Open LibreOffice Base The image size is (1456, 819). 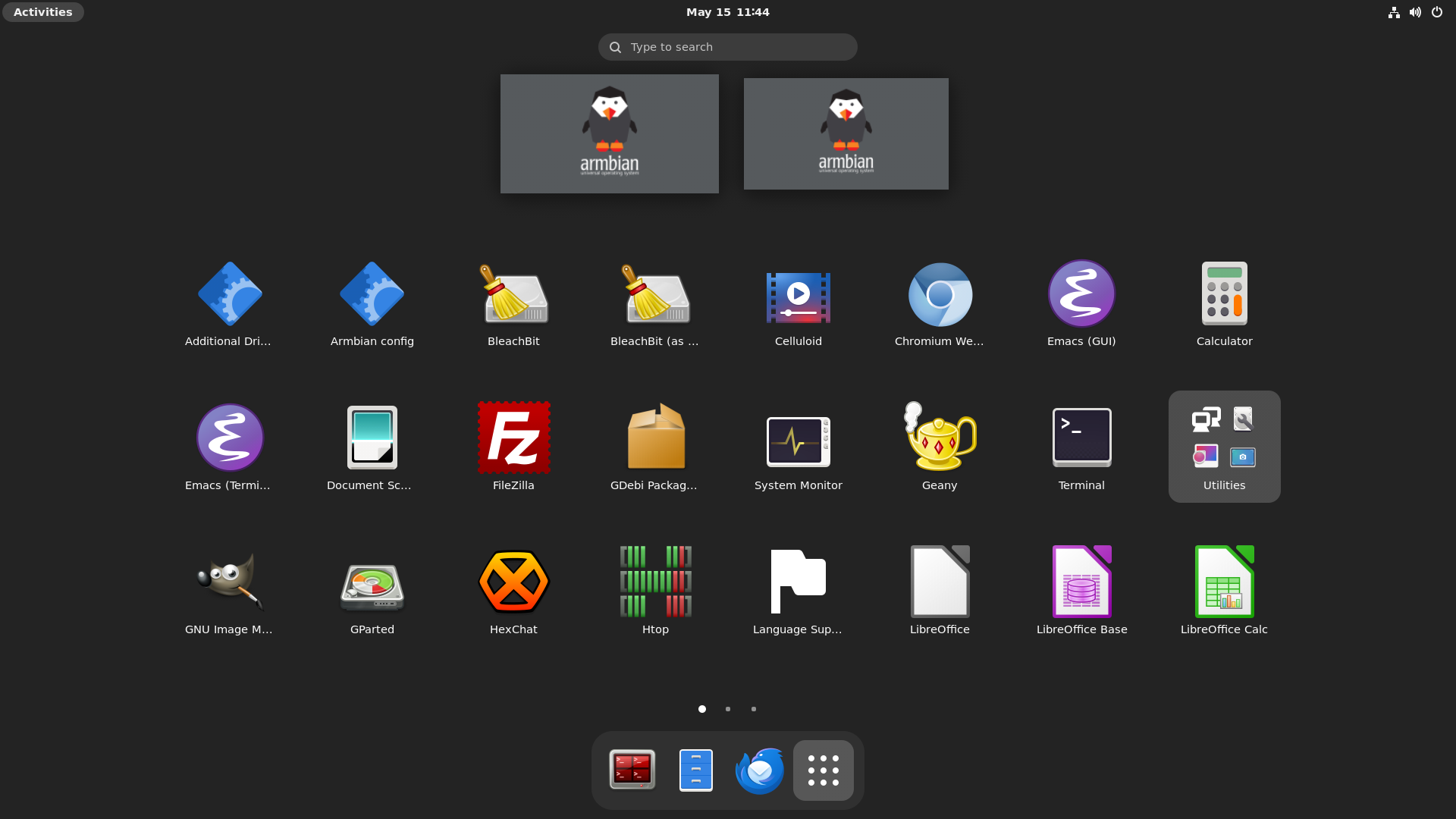pos(1081,591)
